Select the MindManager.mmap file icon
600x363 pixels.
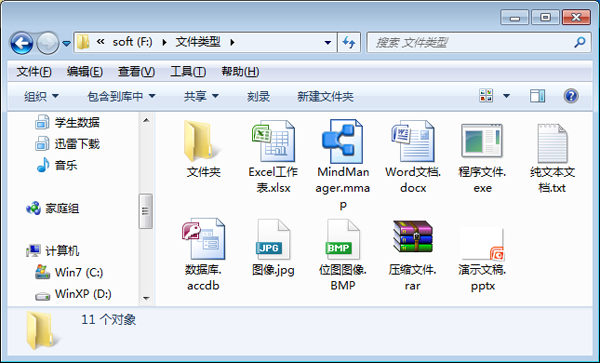coord(342,141)
